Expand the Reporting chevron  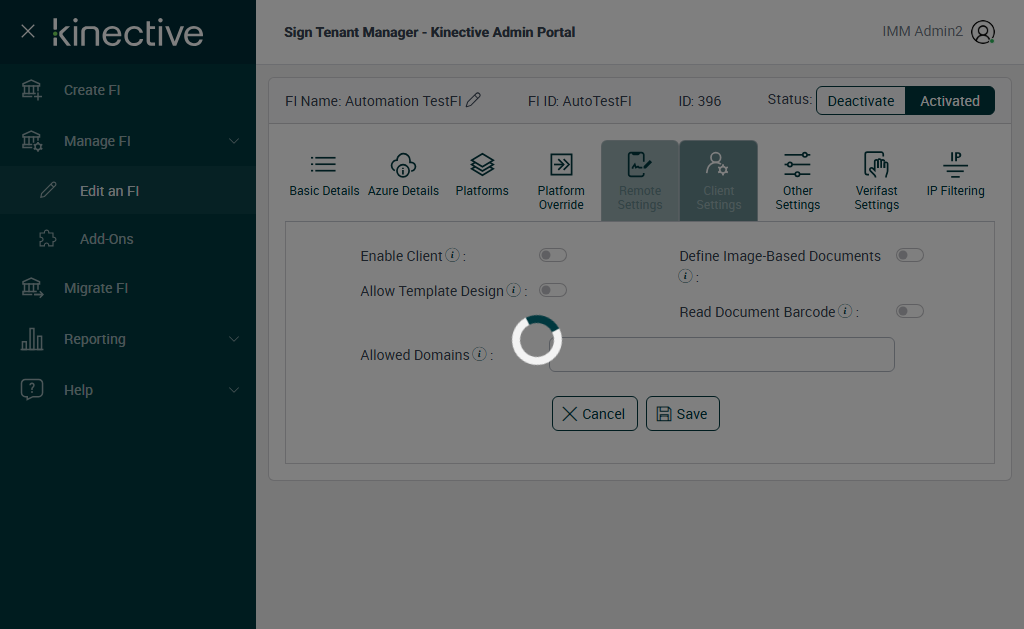click(234, 339)
